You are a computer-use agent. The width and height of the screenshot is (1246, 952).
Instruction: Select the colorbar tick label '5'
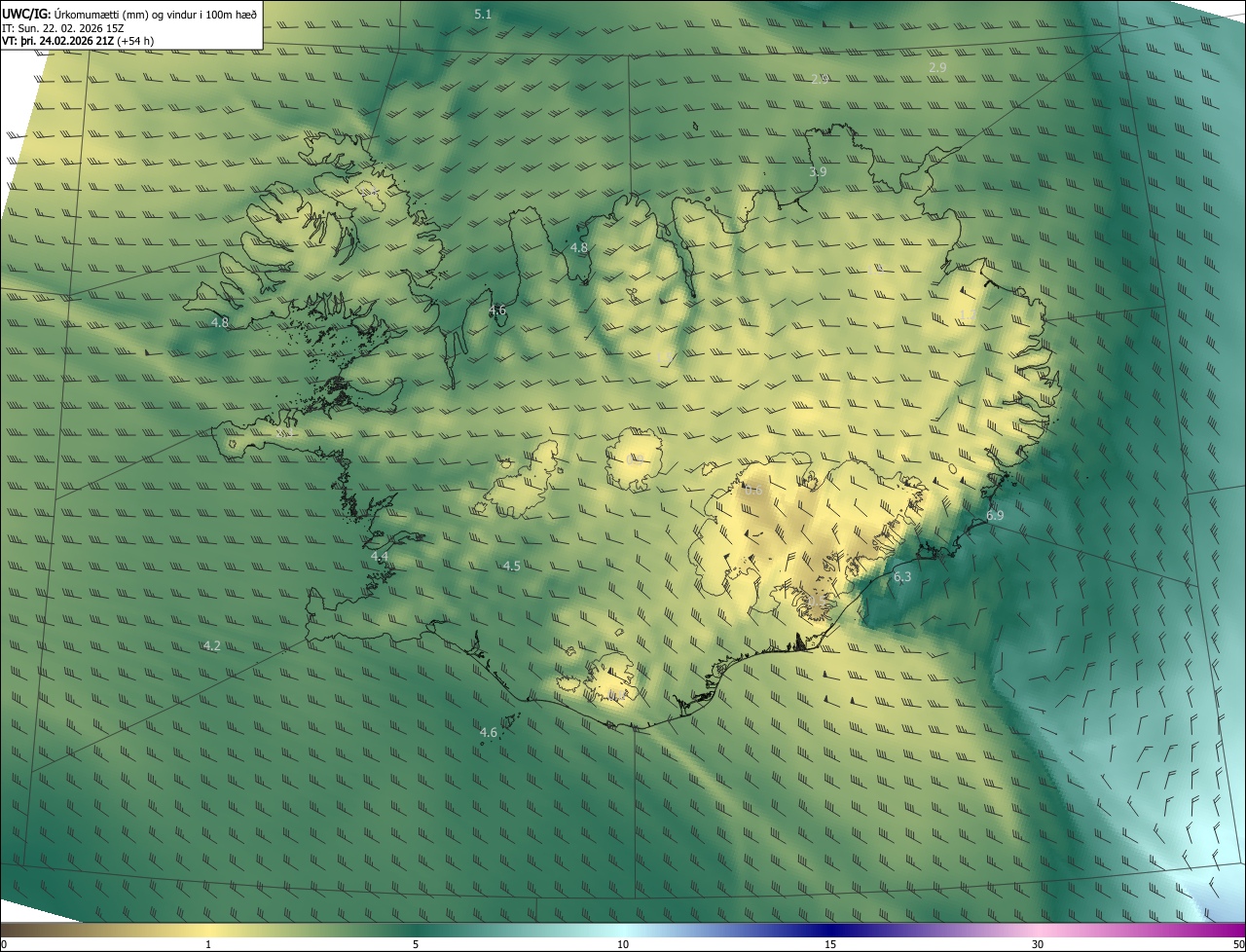pyautogui.click(x=416, y=944)
